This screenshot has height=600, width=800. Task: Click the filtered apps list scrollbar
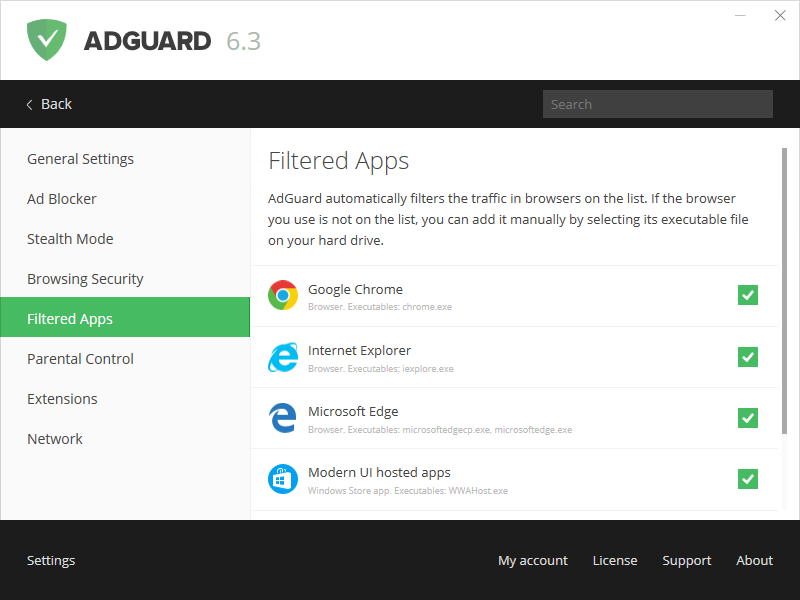point(785,290)
